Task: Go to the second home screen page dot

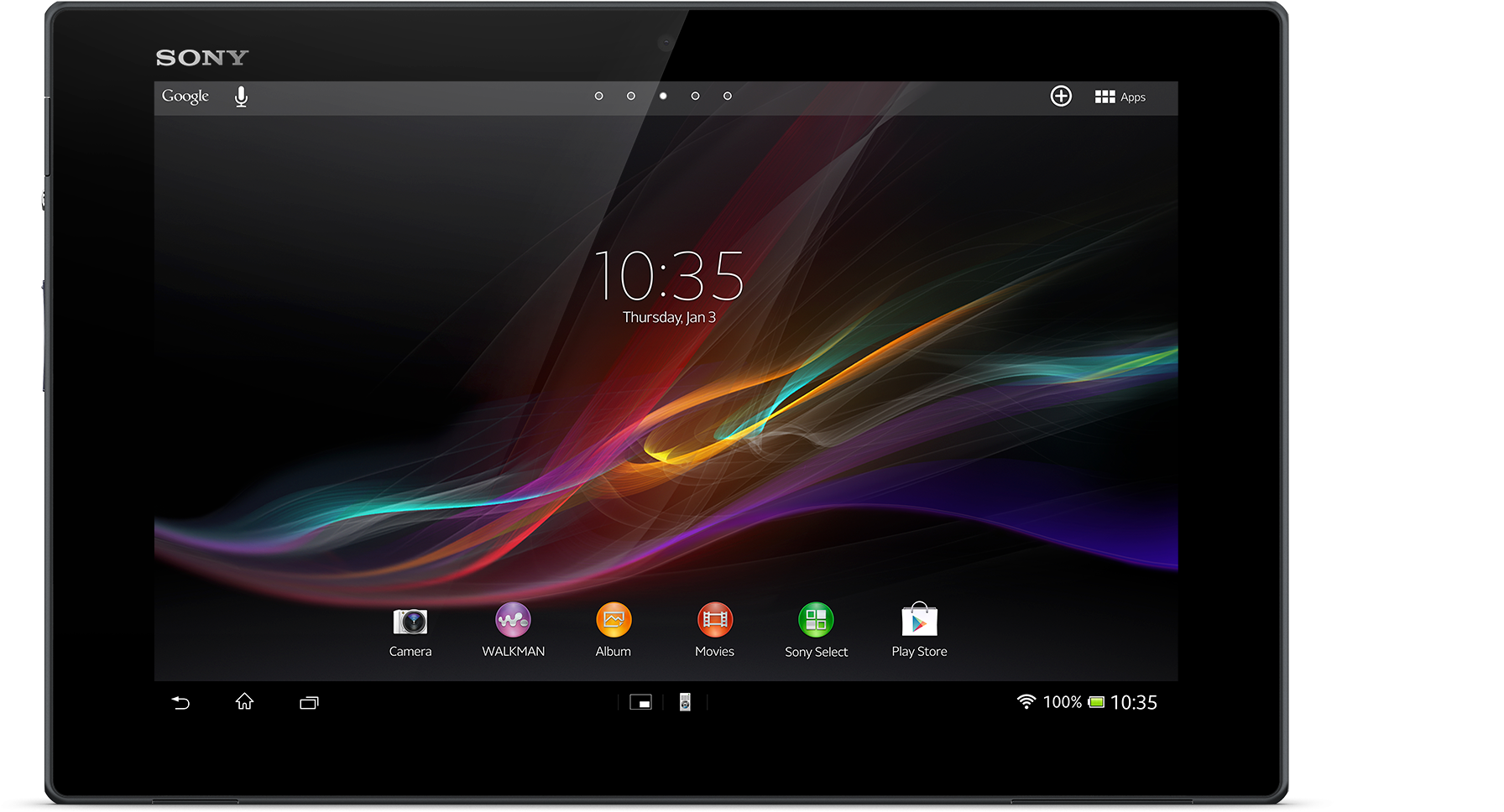Action: (x=631, y=96)
